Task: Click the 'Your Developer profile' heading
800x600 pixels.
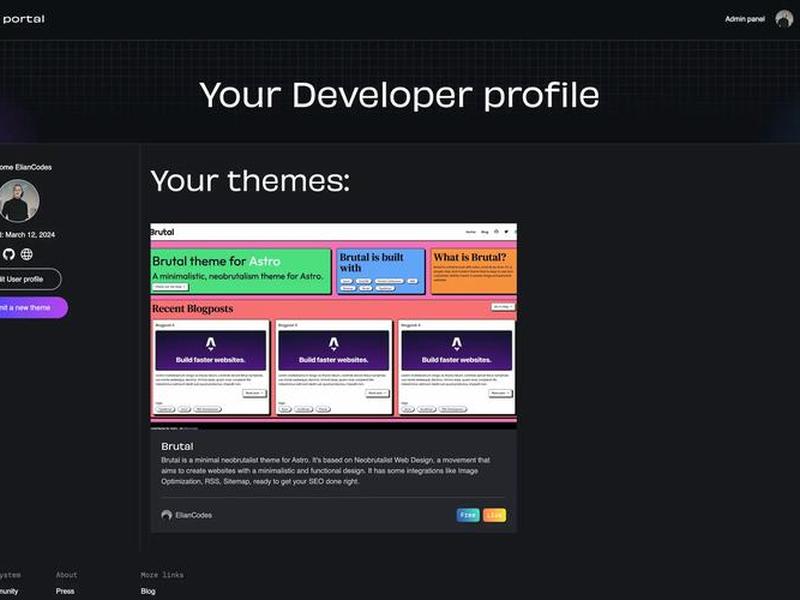Action: click(399, 95)
